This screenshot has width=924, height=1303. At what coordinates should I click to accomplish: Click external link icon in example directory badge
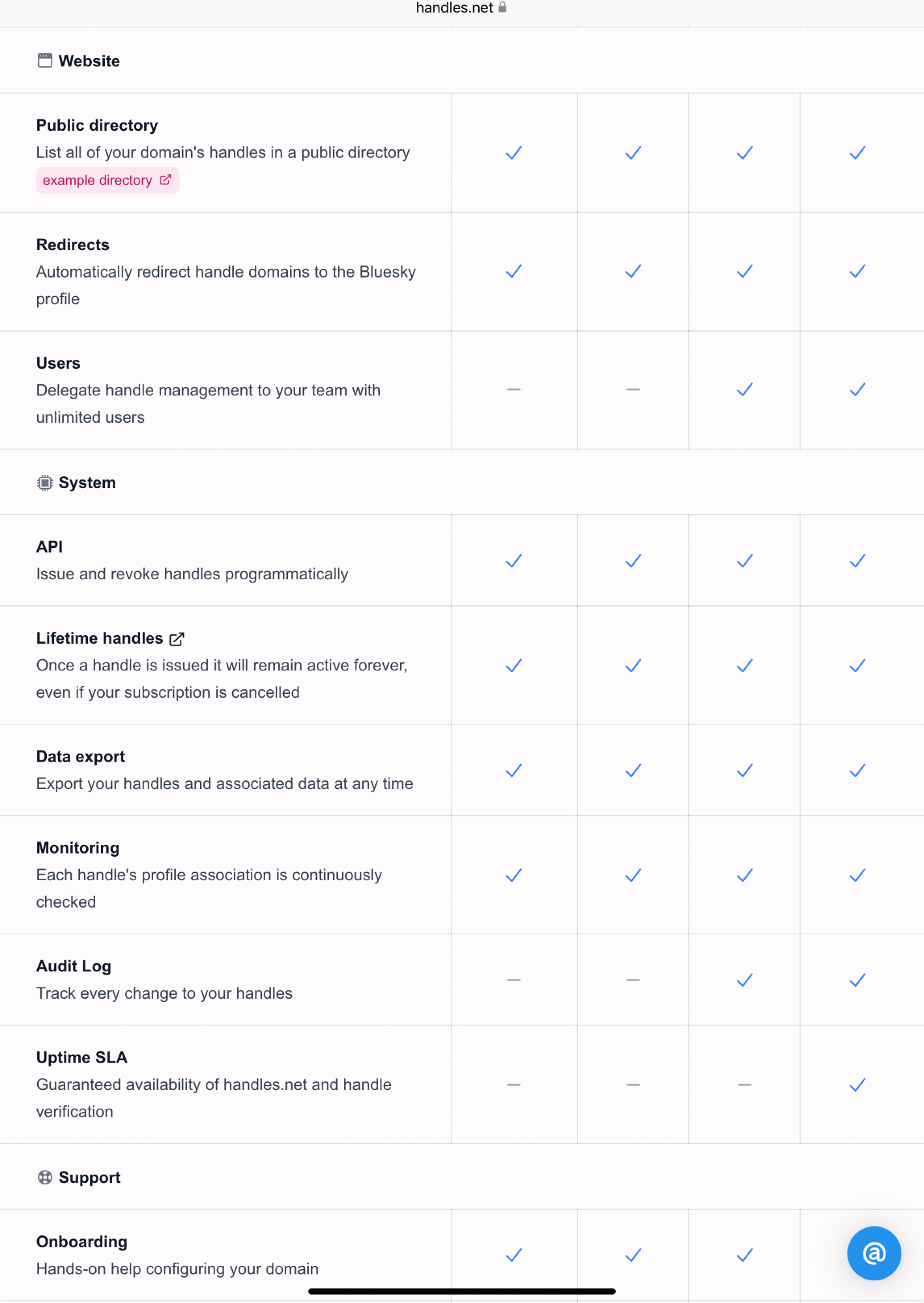[x=166, y=180]
